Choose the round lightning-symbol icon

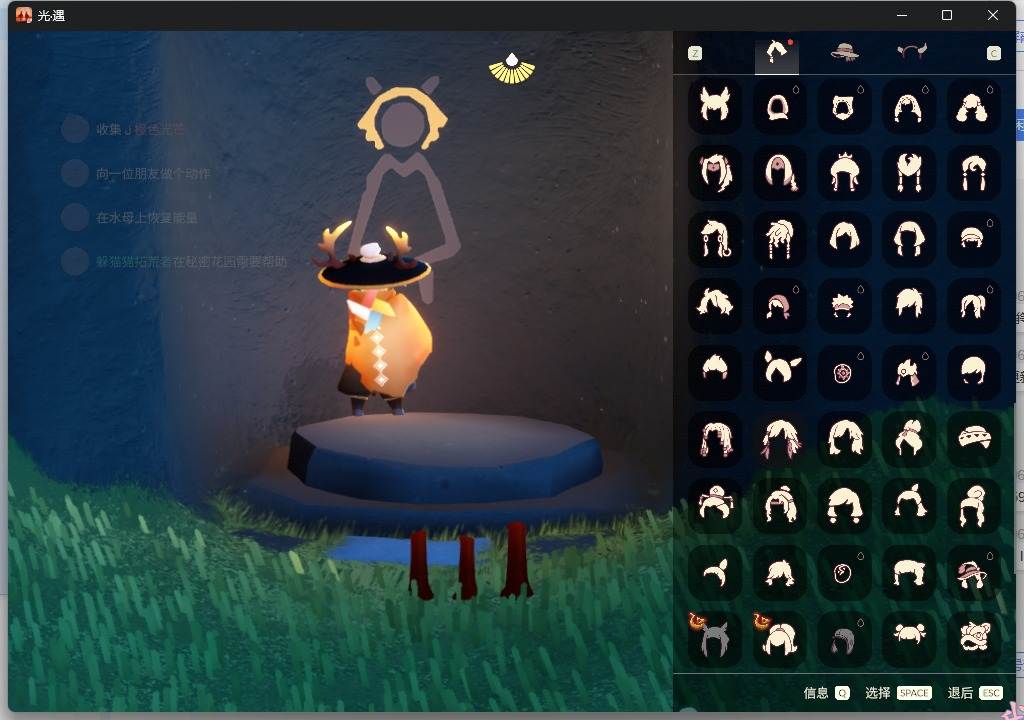844,572
